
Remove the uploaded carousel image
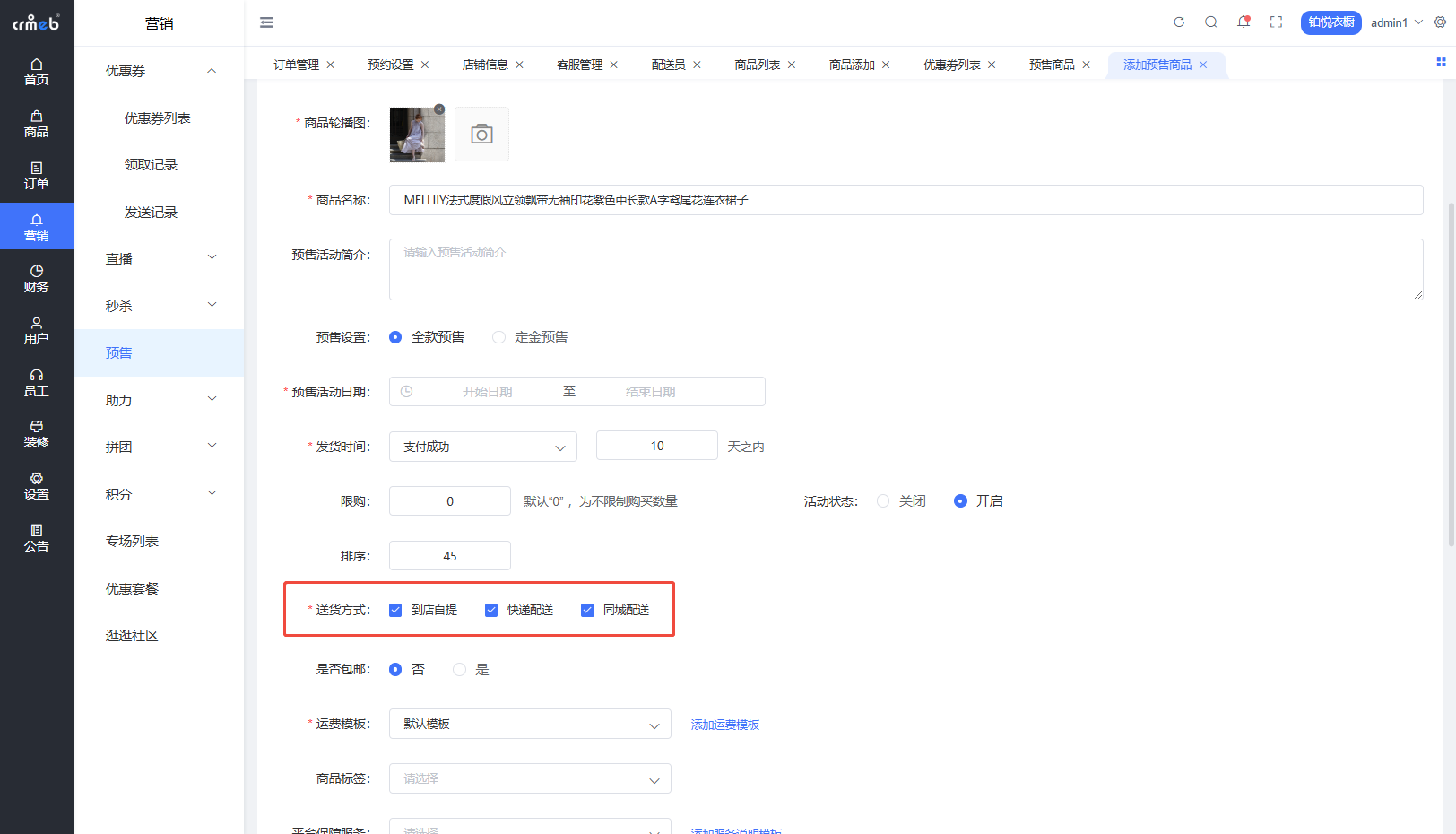pyautogui.click(x=439, y=109)
